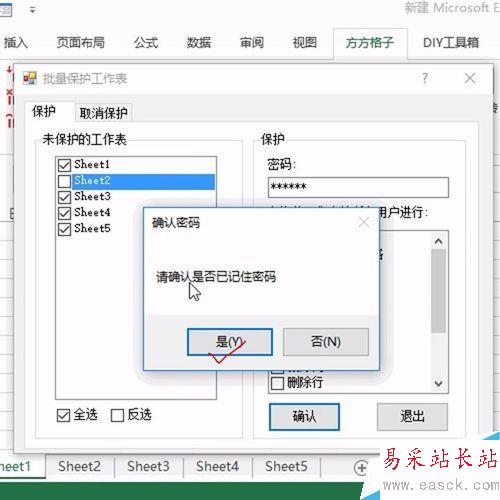
Task: Click the 是(Y) button in confirm dialog
Action: click(x=230, y=342)
